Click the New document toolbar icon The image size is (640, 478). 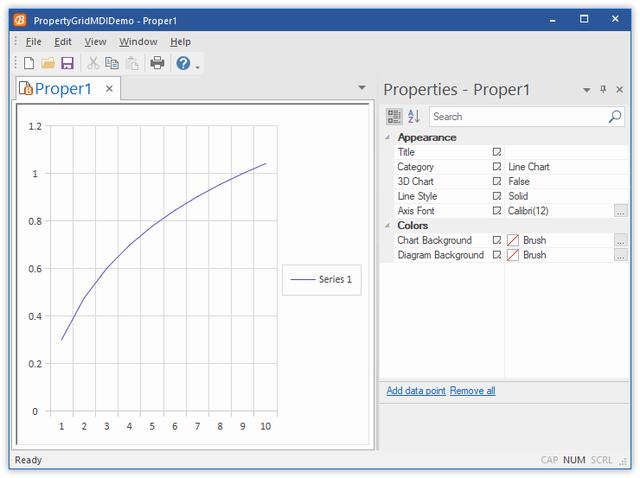pos(29,63)
